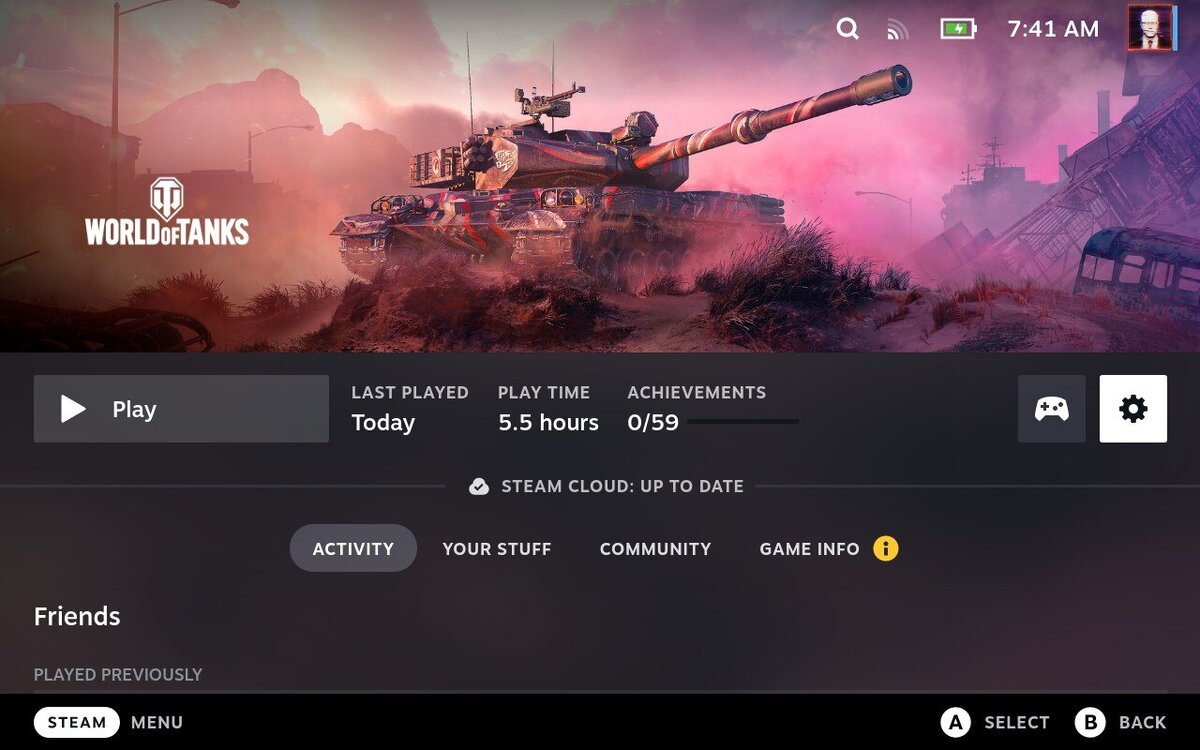Go to the Game Info tab
1200x750 pixels.
tap(809, 548)
